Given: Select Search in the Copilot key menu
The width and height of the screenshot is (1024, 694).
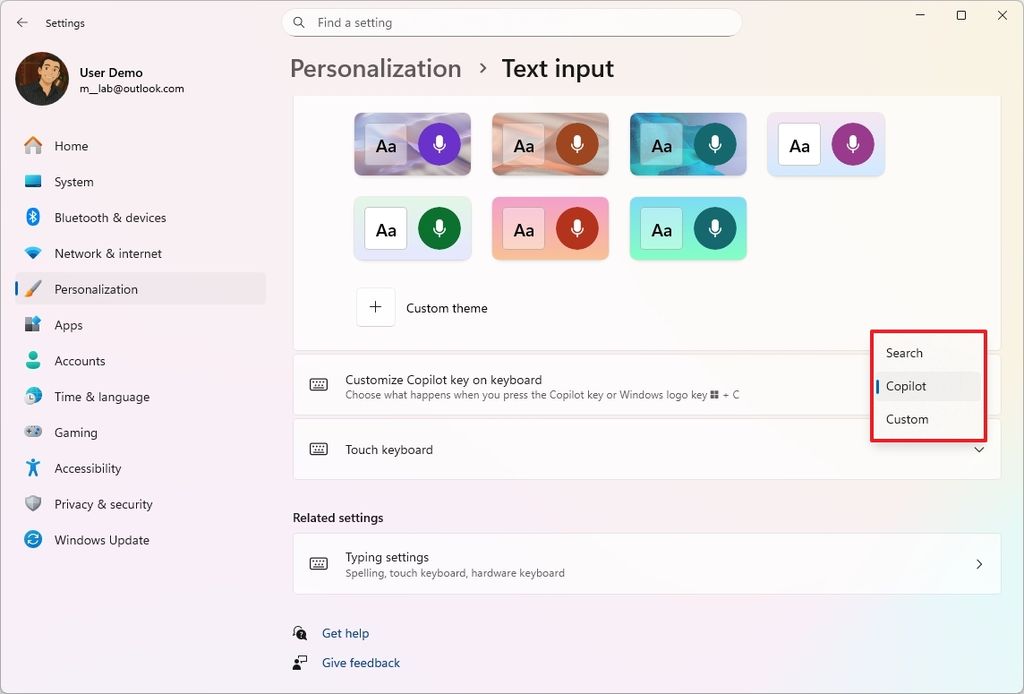Looking at the screenshot, I should [x=903, y=352].
